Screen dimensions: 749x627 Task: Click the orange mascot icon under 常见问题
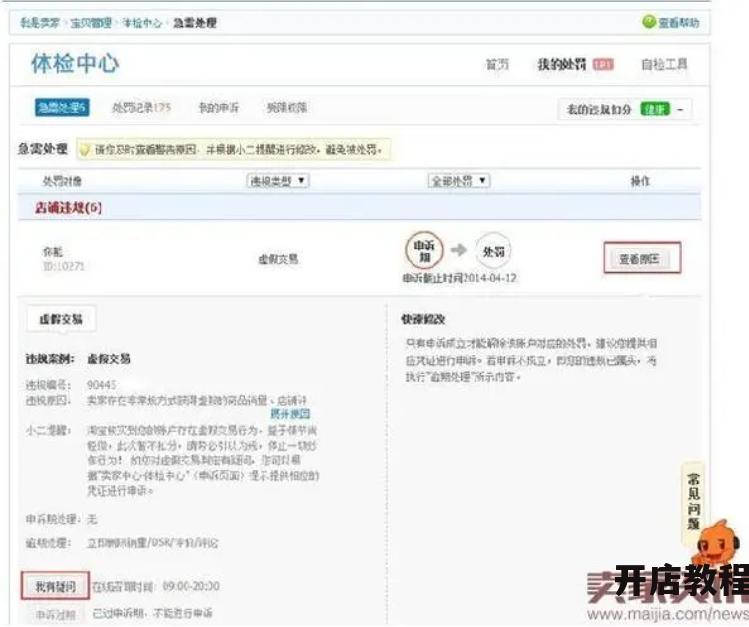tap(715, 542)
